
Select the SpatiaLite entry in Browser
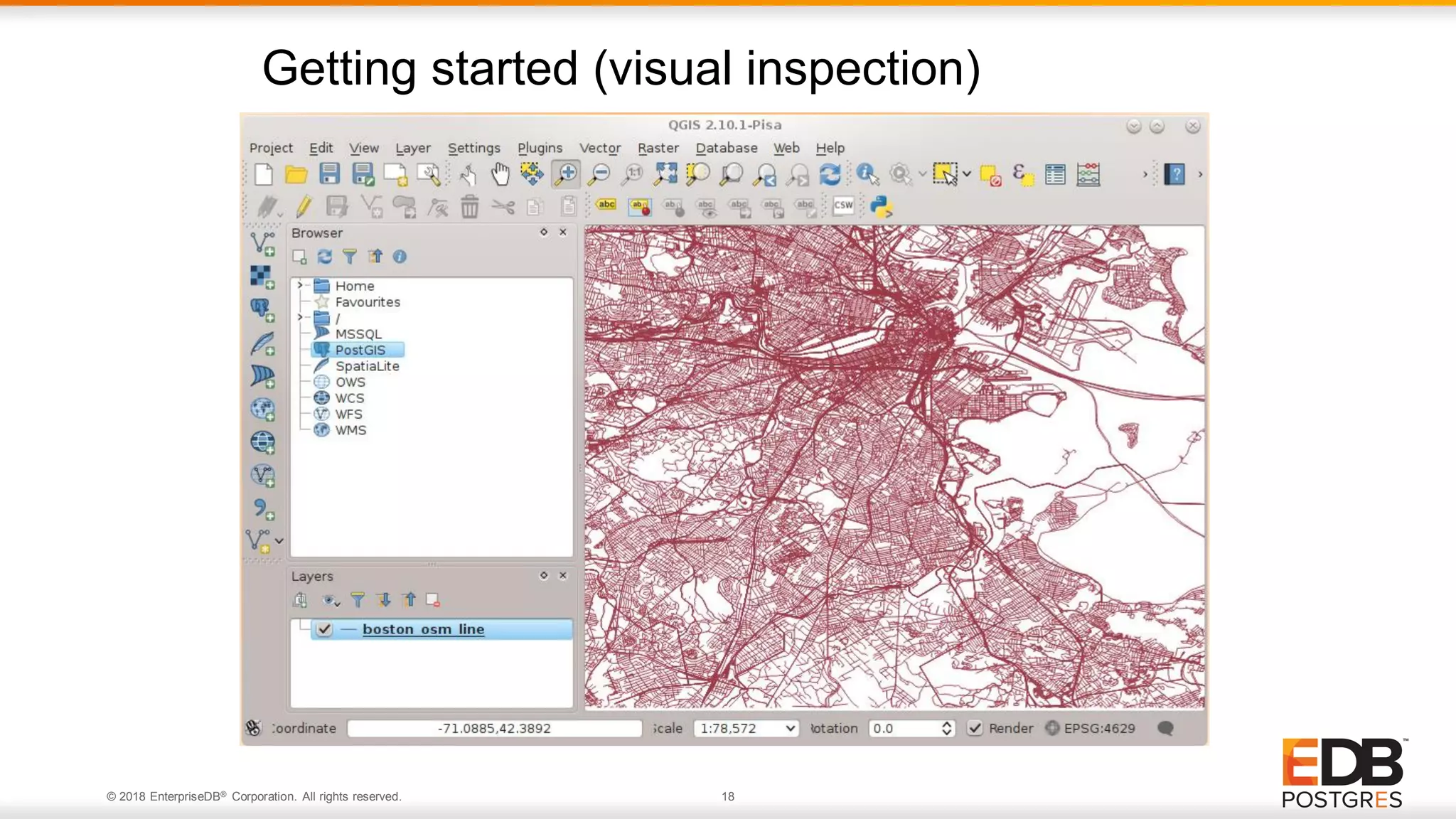pyautogui.click(x=367, y=366)
